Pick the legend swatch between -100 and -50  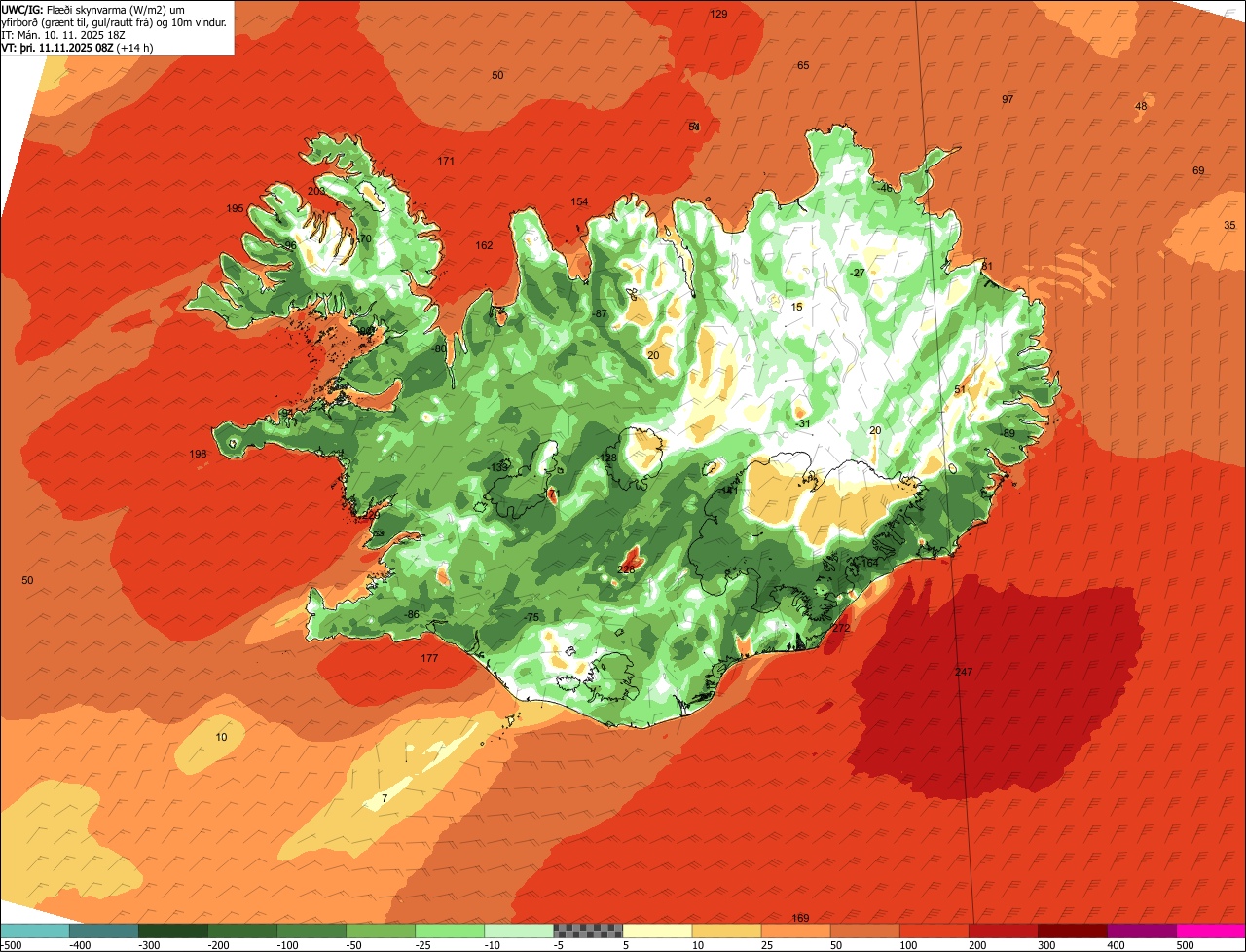[311, 931]
